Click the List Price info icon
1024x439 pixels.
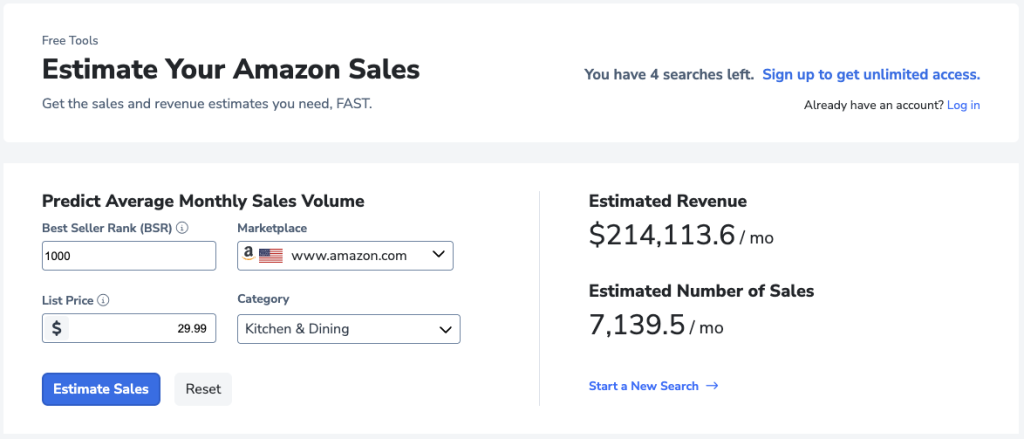(103, 299)
